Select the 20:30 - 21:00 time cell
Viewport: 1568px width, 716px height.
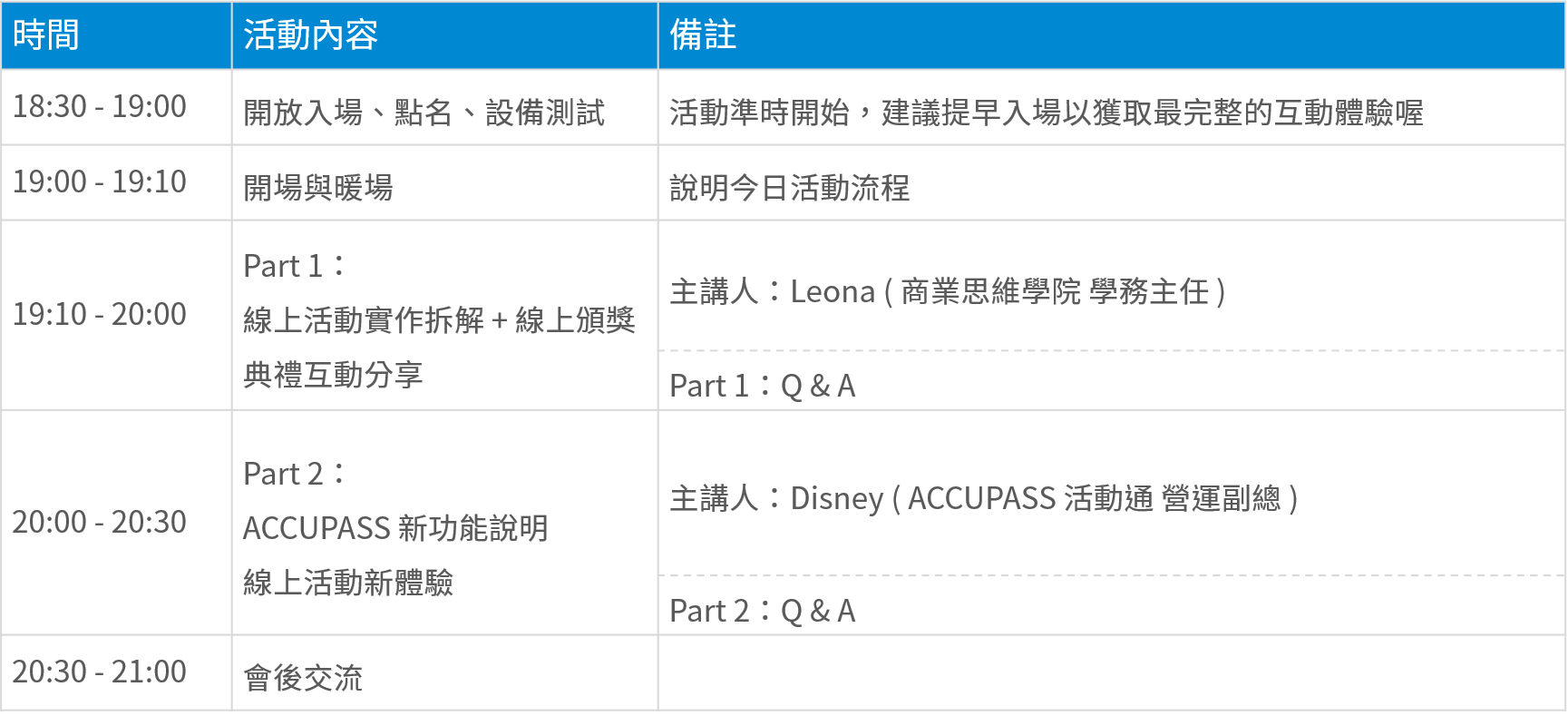click(x=100, y=672)
